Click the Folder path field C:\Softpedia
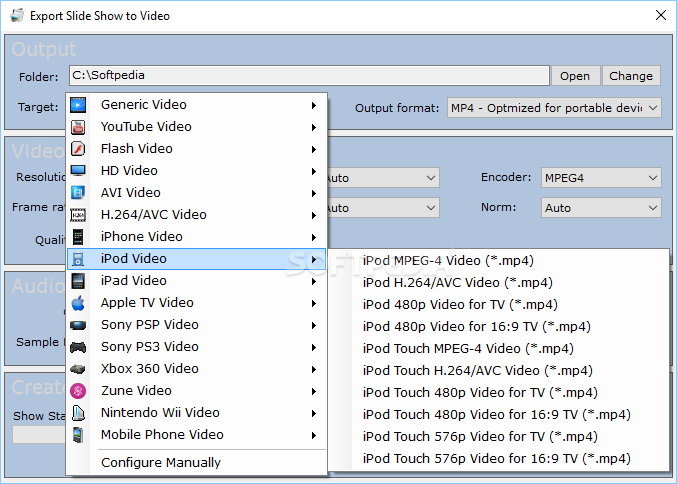Screen dimensions: 677x484 309,76
